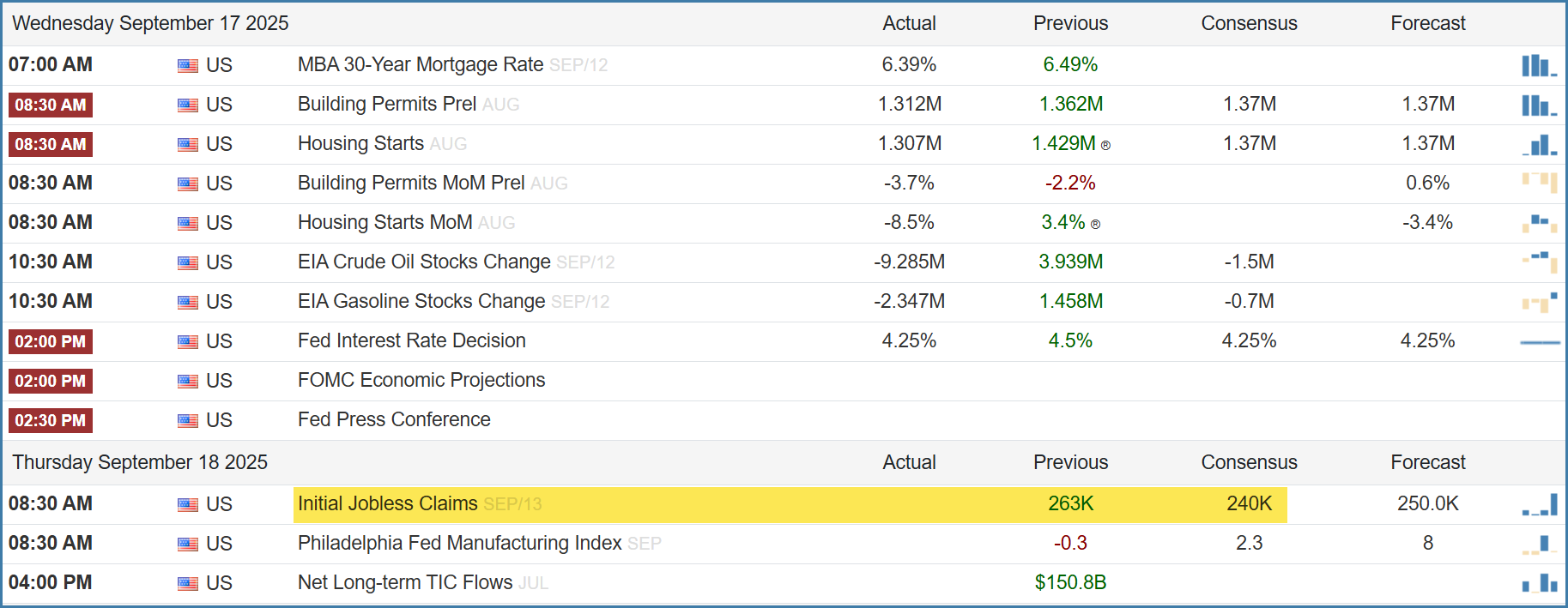Click the Initial Jobless Claims chart icon
The height and width of the screenshot is (608, 1568).
[1540, 504]
